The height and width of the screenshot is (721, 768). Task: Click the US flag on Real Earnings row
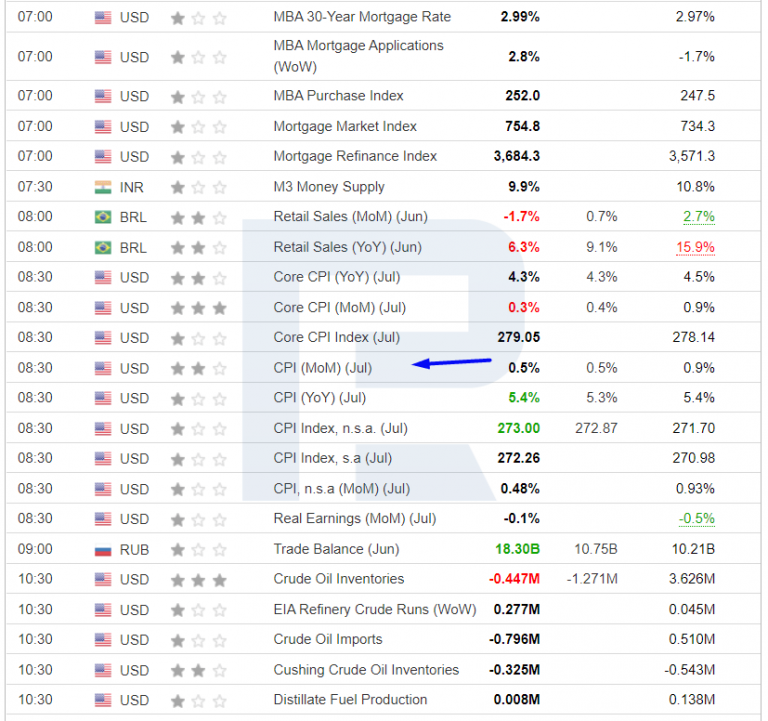(103, 519)
